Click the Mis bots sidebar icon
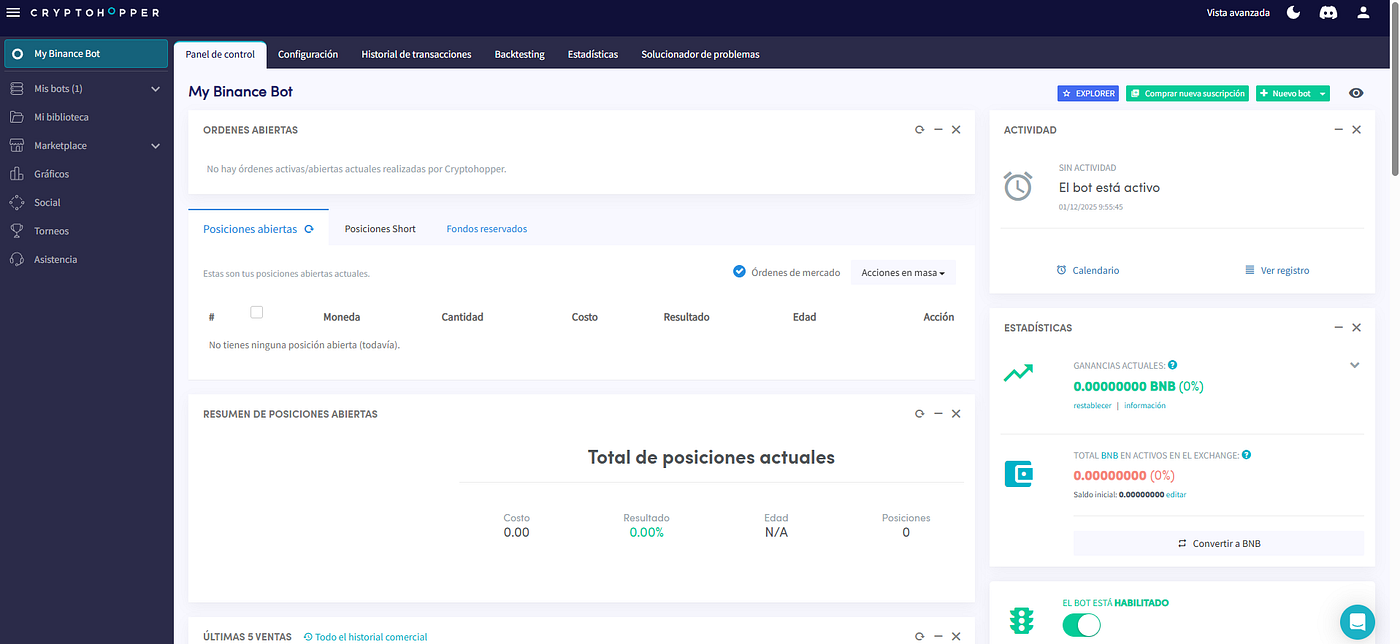The image size is (1400, 644). coord(17,89)
